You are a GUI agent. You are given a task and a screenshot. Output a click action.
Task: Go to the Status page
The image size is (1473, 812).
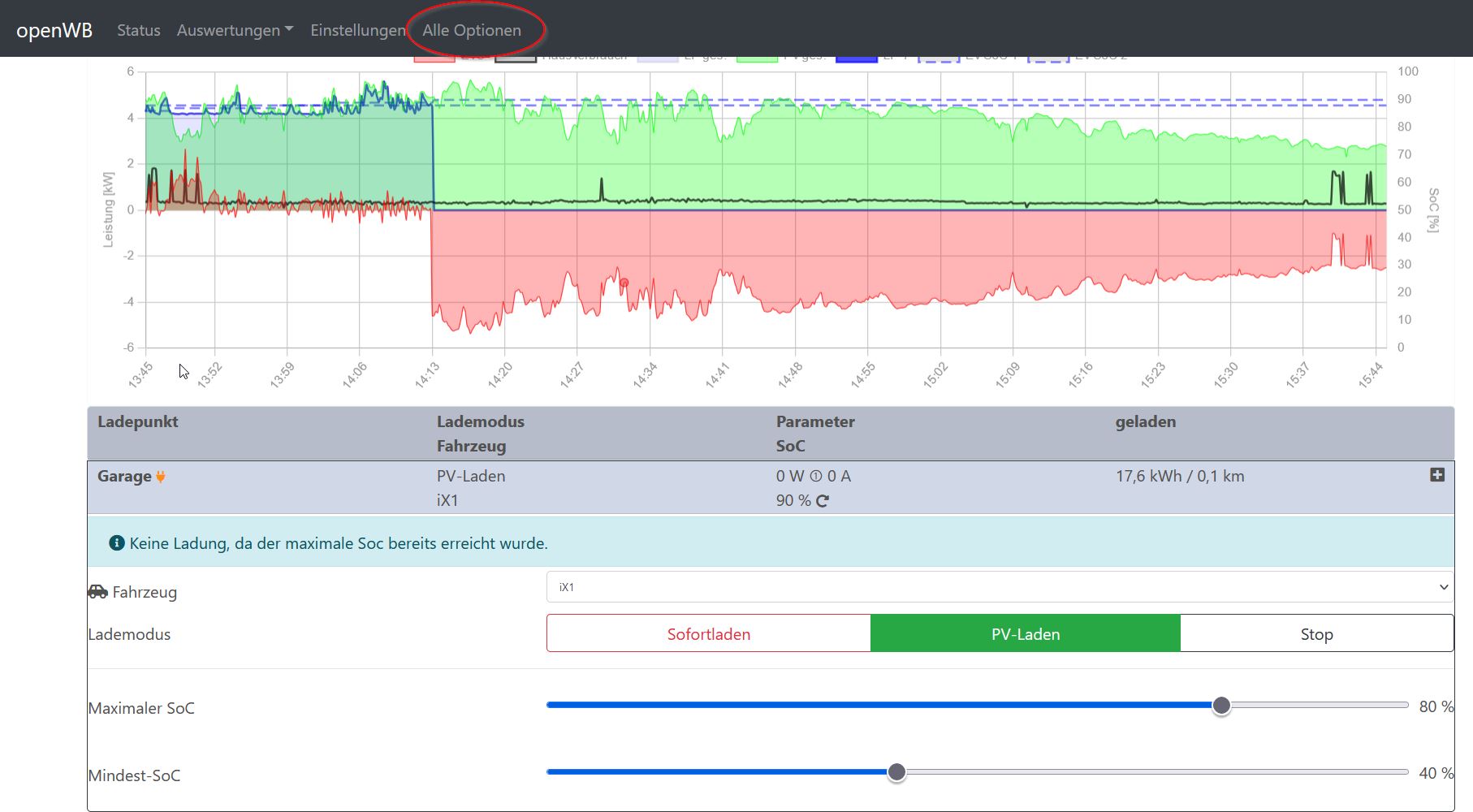point(139,30)
